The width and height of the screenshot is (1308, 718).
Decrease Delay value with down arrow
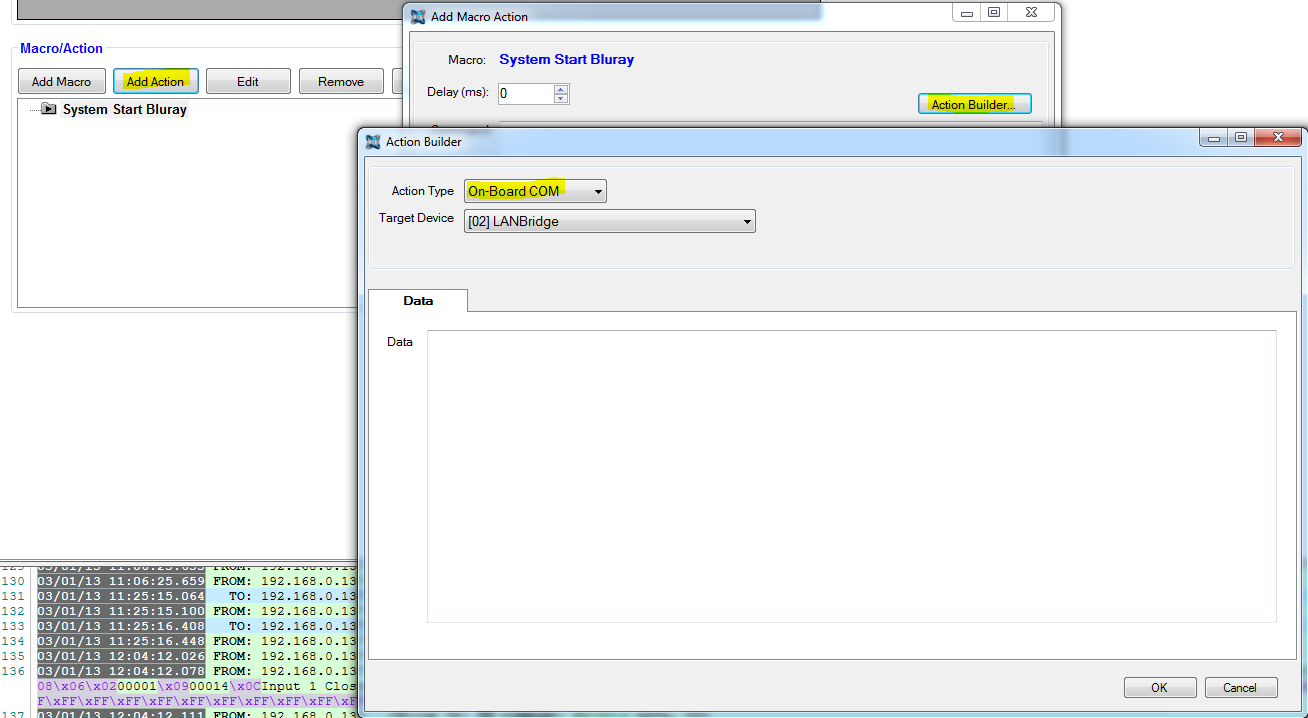(561, 98)
